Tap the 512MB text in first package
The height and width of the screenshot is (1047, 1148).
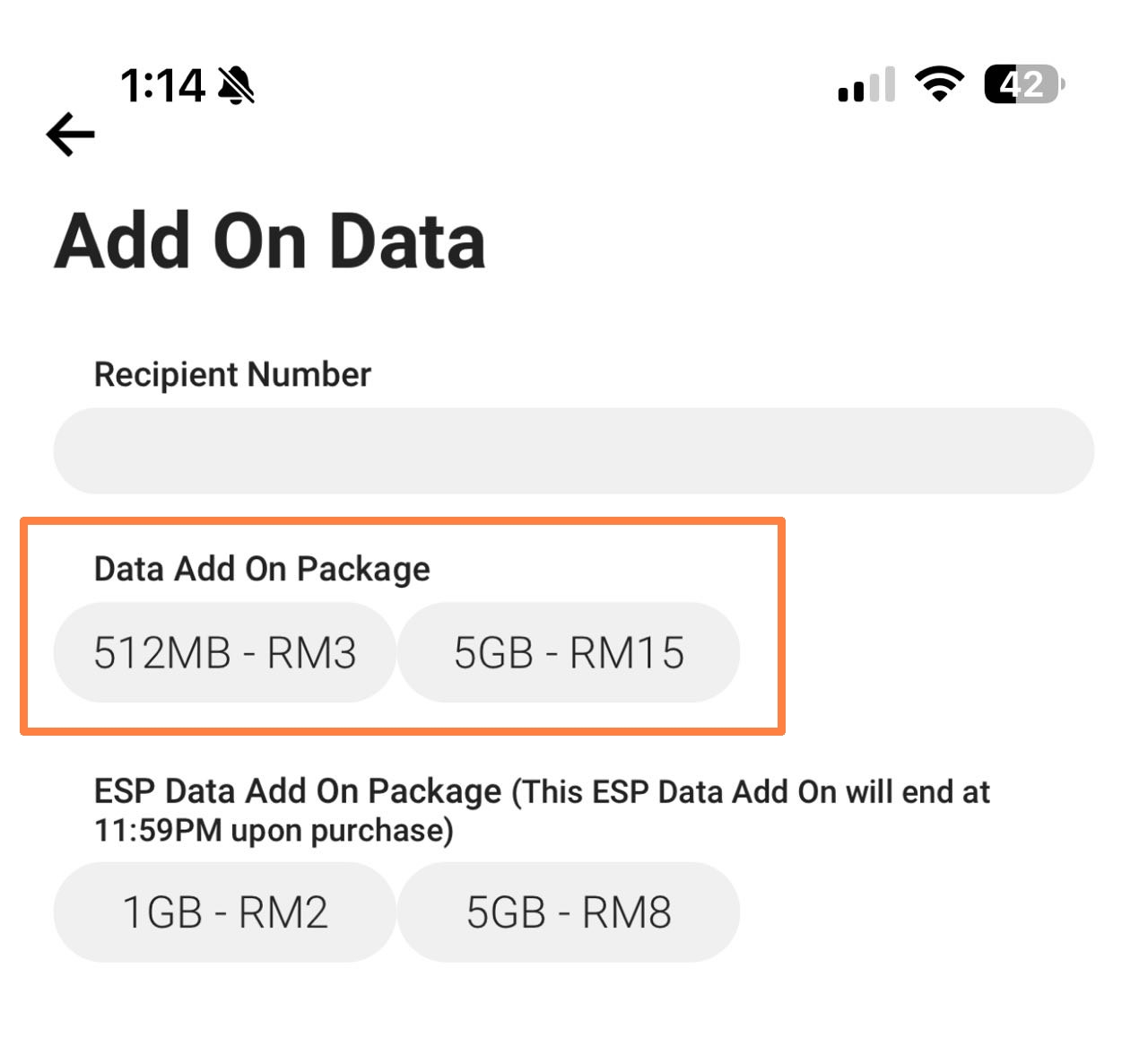tap(162, 653)
